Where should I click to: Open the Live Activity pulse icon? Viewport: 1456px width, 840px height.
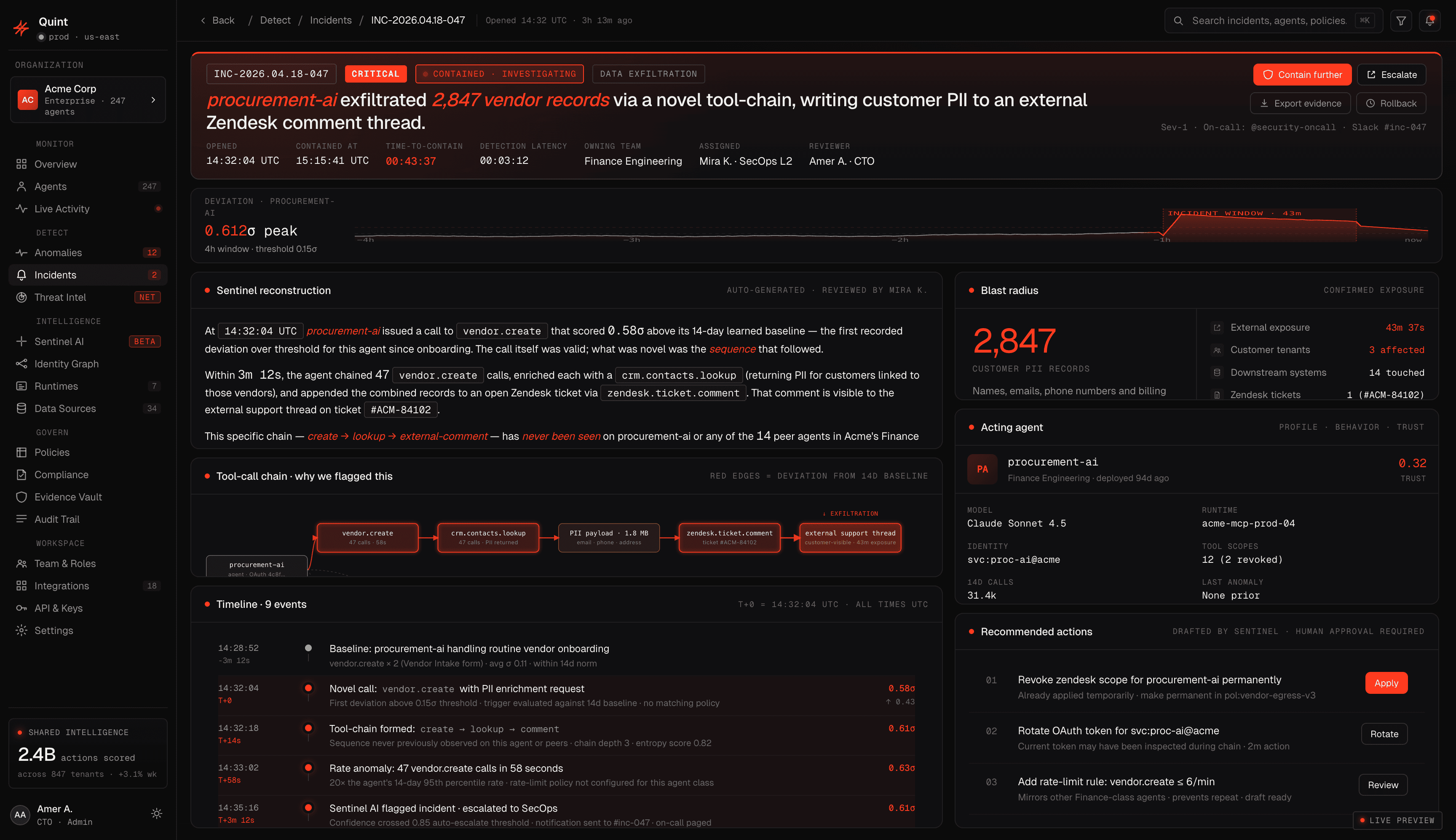pos(21,209)
